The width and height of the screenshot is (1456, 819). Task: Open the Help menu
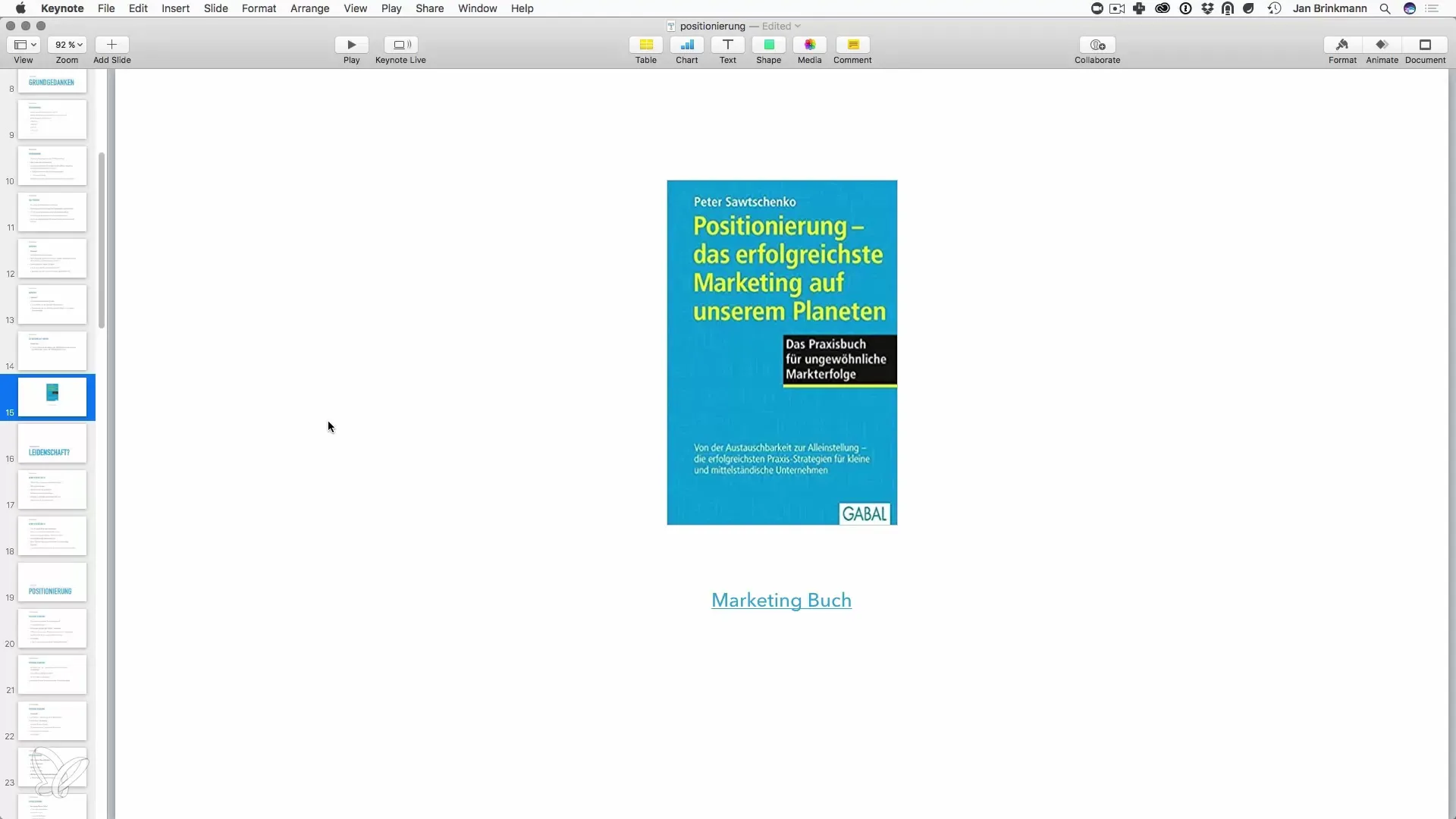[x=522, y=8]
